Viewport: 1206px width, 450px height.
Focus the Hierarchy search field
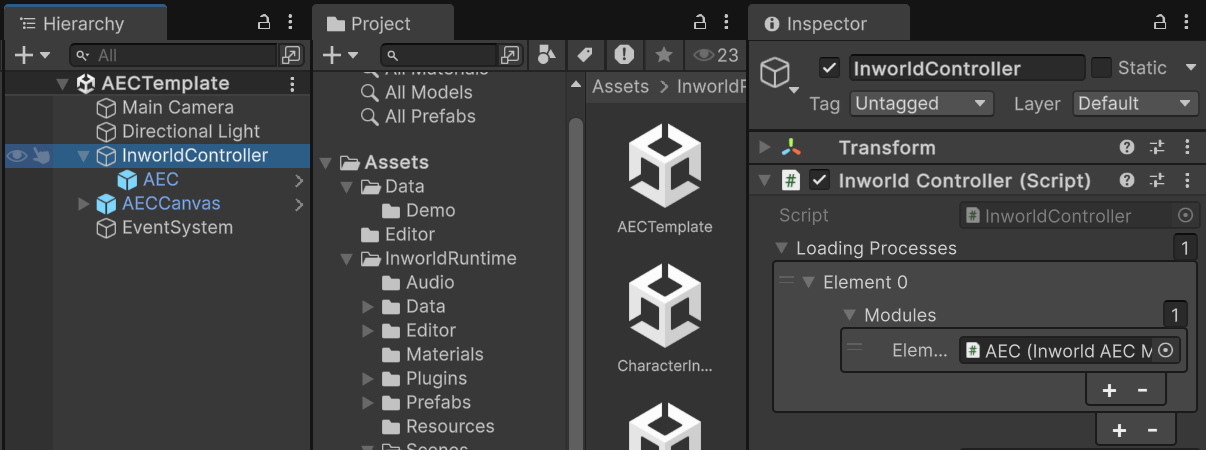(x=175, y=55)
